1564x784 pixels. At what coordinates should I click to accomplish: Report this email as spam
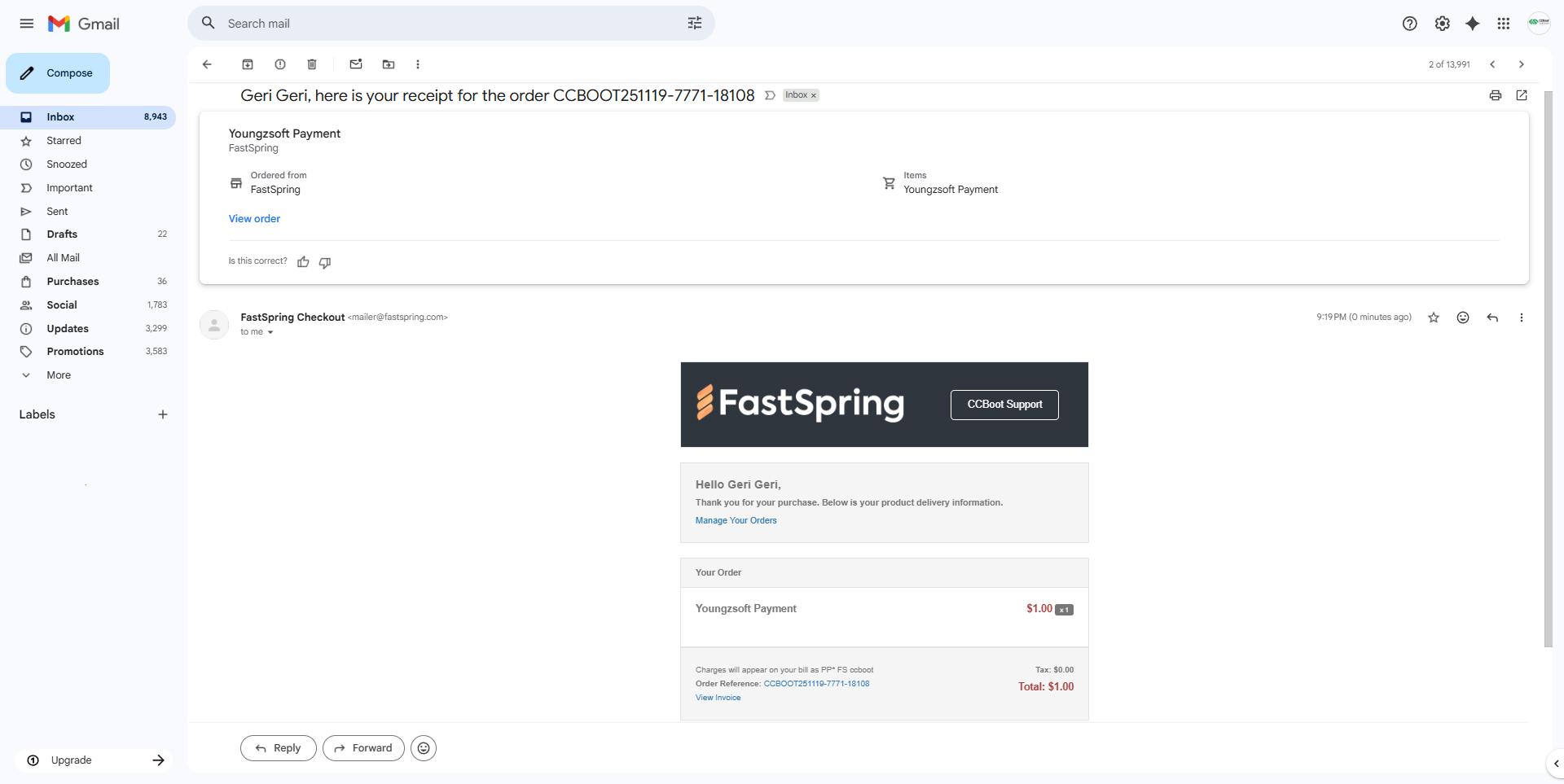point(279,64)
